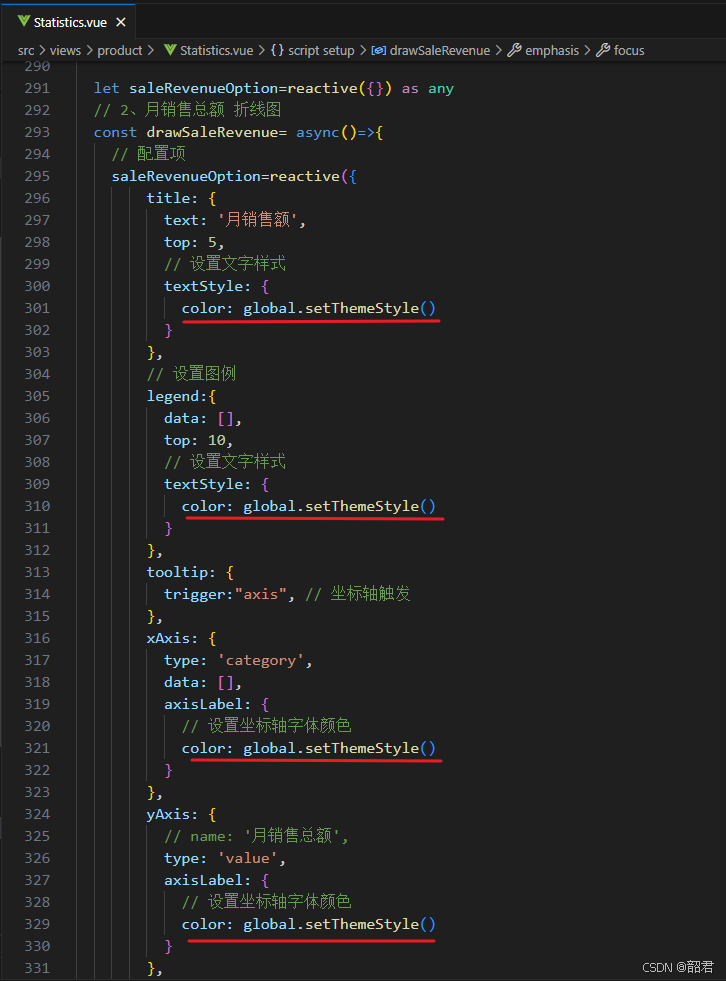
Task: Open the focus breadcrumb segment
Action: coord(629,51)
